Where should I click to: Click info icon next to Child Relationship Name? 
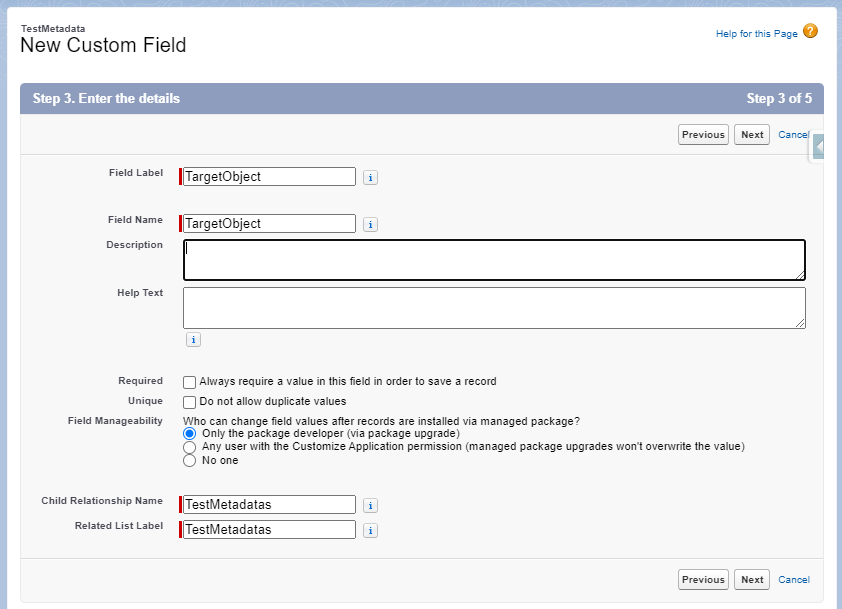370,505
